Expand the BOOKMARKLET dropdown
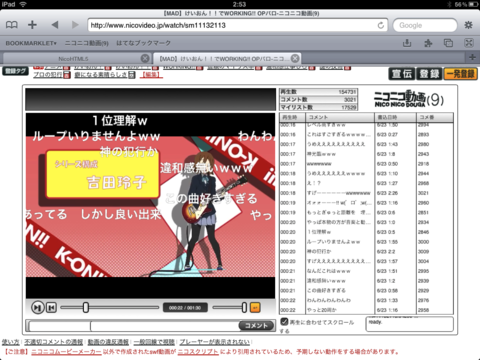 31,43
